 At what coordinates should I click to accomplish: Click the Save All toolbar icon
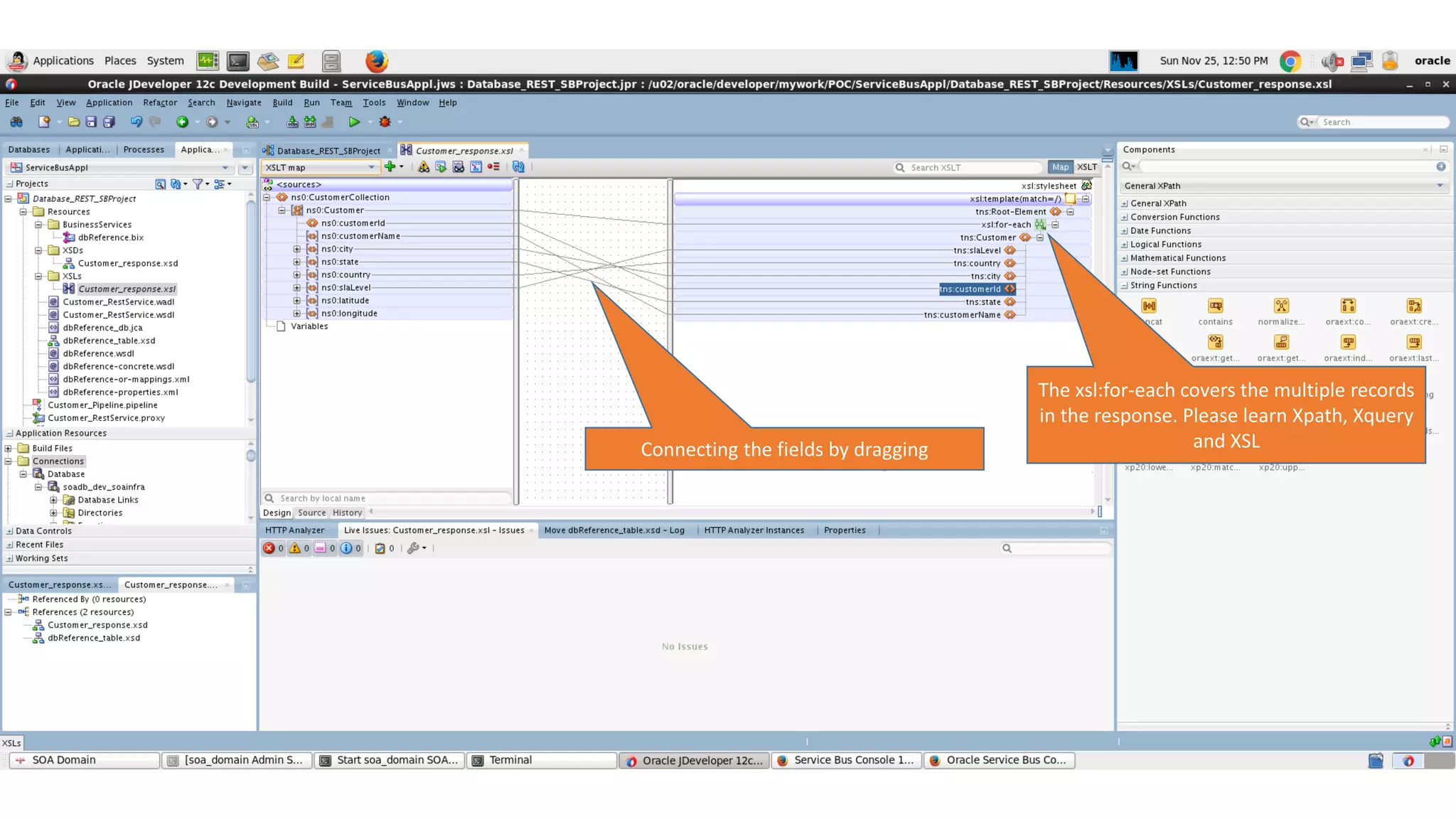[109, 122]
